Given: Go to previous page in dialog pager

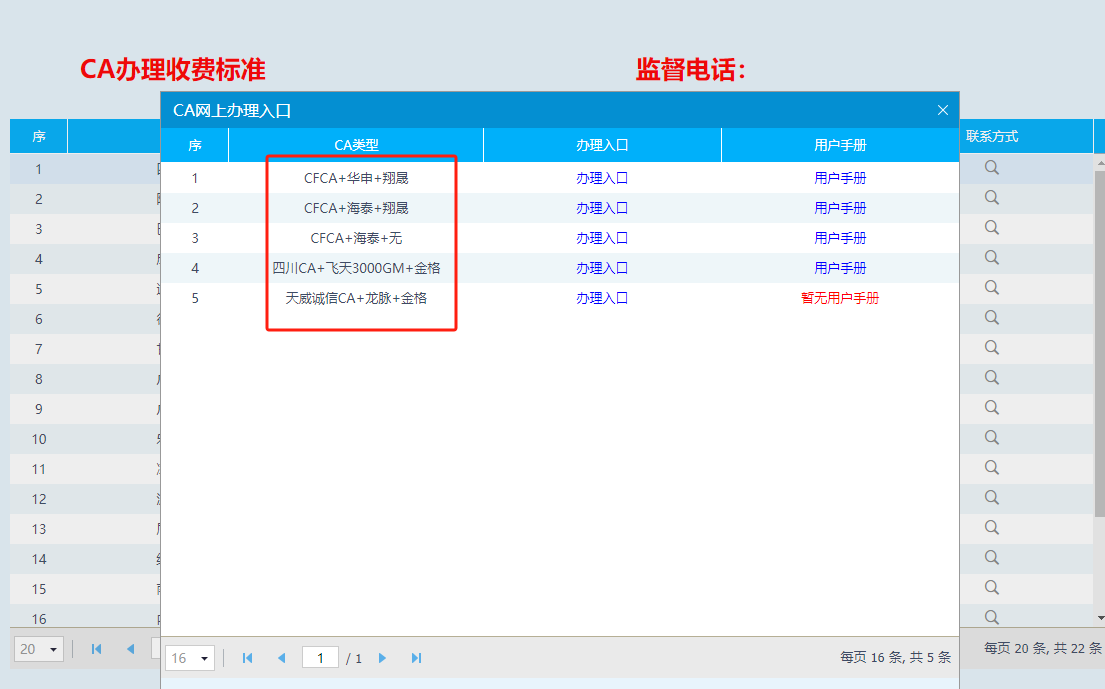Looking at the screenshot, I should point(281,658).
